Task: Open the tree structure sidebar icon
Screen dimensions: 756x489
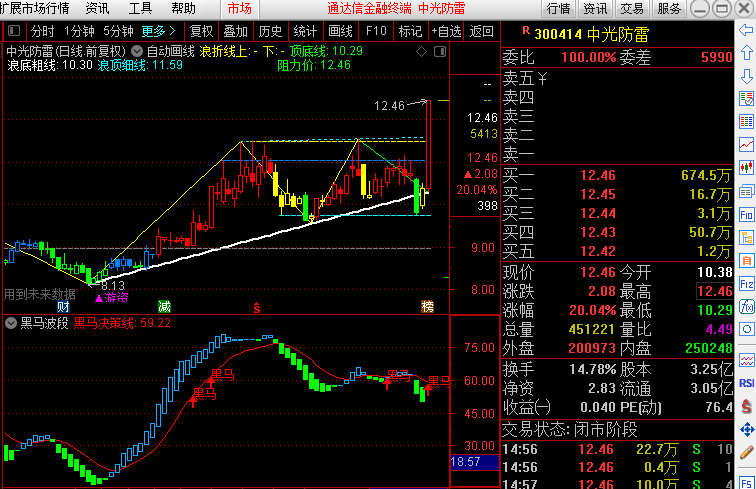Action: point(746,237)
